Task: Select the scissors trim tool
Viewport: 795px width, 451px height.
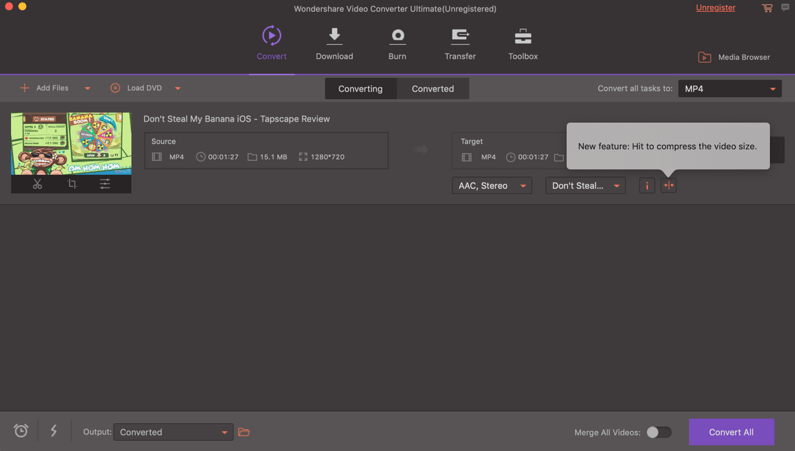Action: point(38,184)
